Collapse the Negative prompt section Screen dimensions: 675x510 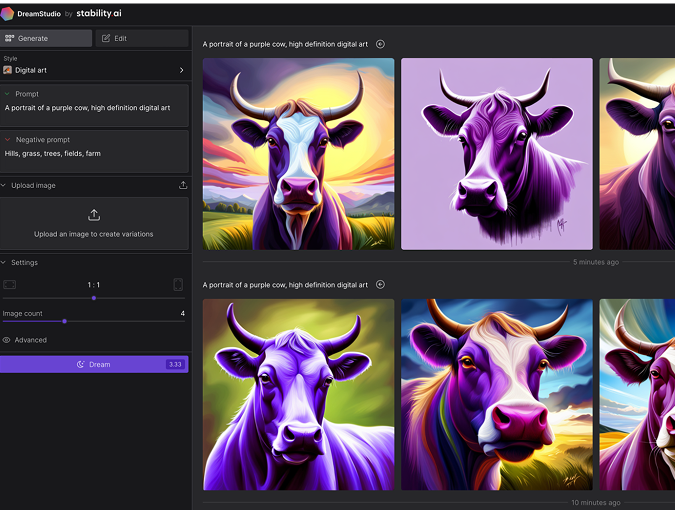(x=7, y=140)
